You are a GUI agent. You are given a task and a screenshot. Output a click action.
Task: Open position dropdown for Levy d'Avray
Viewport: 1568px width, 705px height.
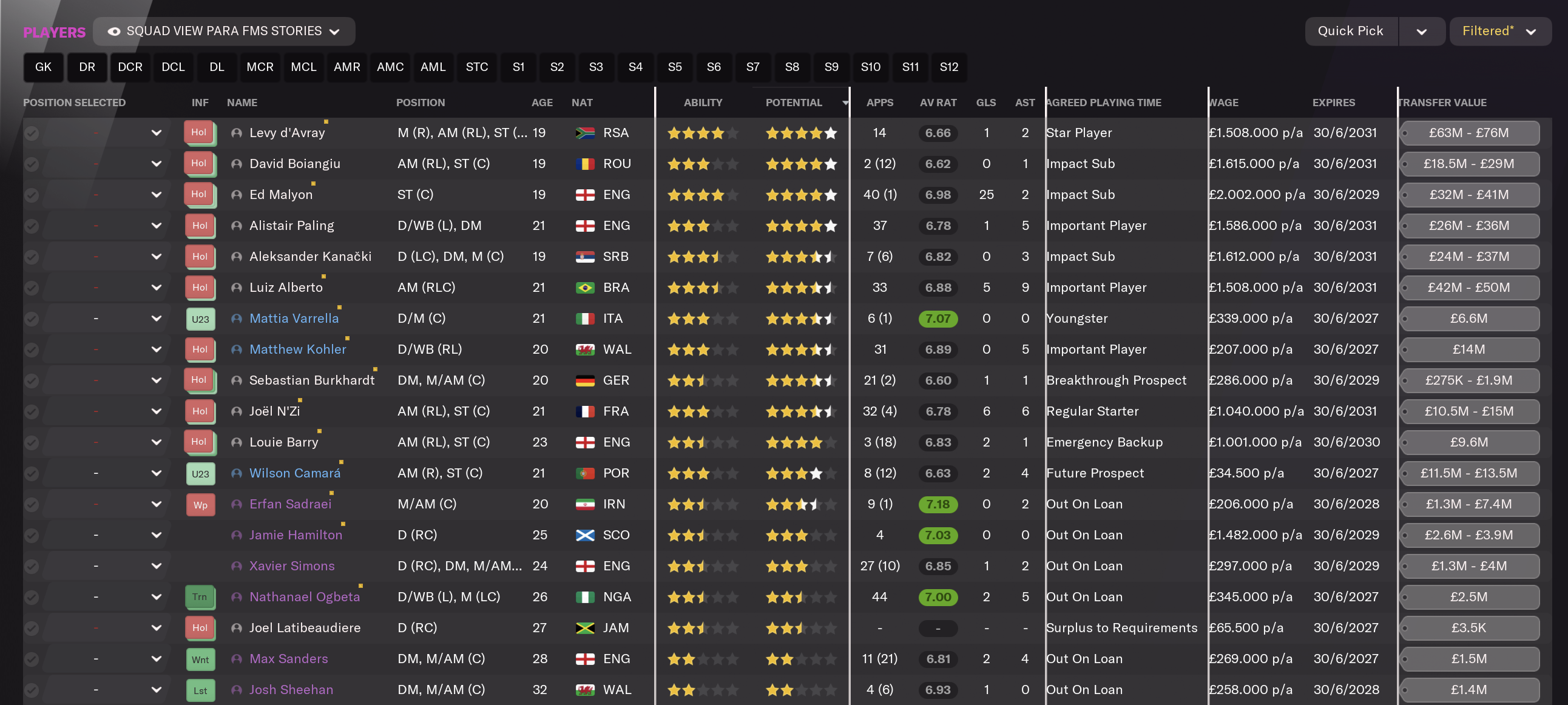point(157,133)
